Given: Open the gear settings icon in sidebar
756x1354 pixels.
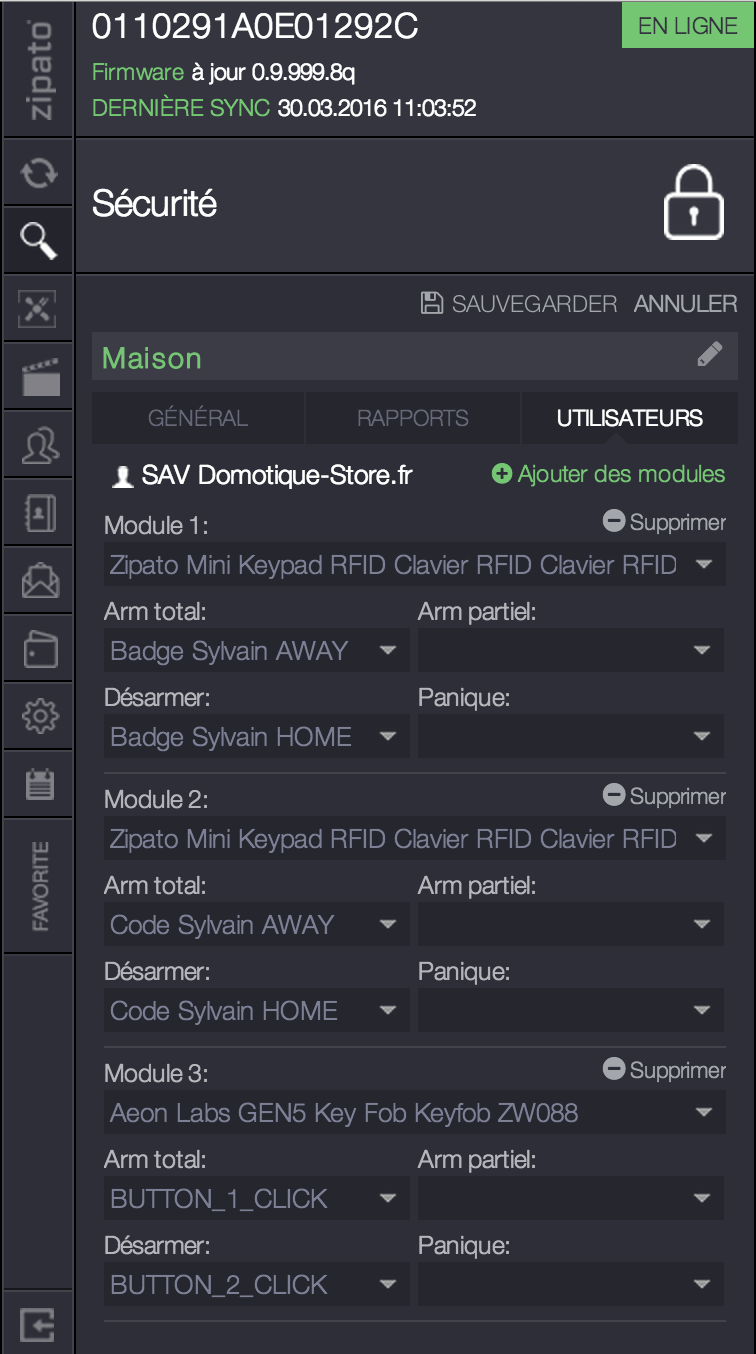Looking at the screenshot, I should [x=38, y=716].
